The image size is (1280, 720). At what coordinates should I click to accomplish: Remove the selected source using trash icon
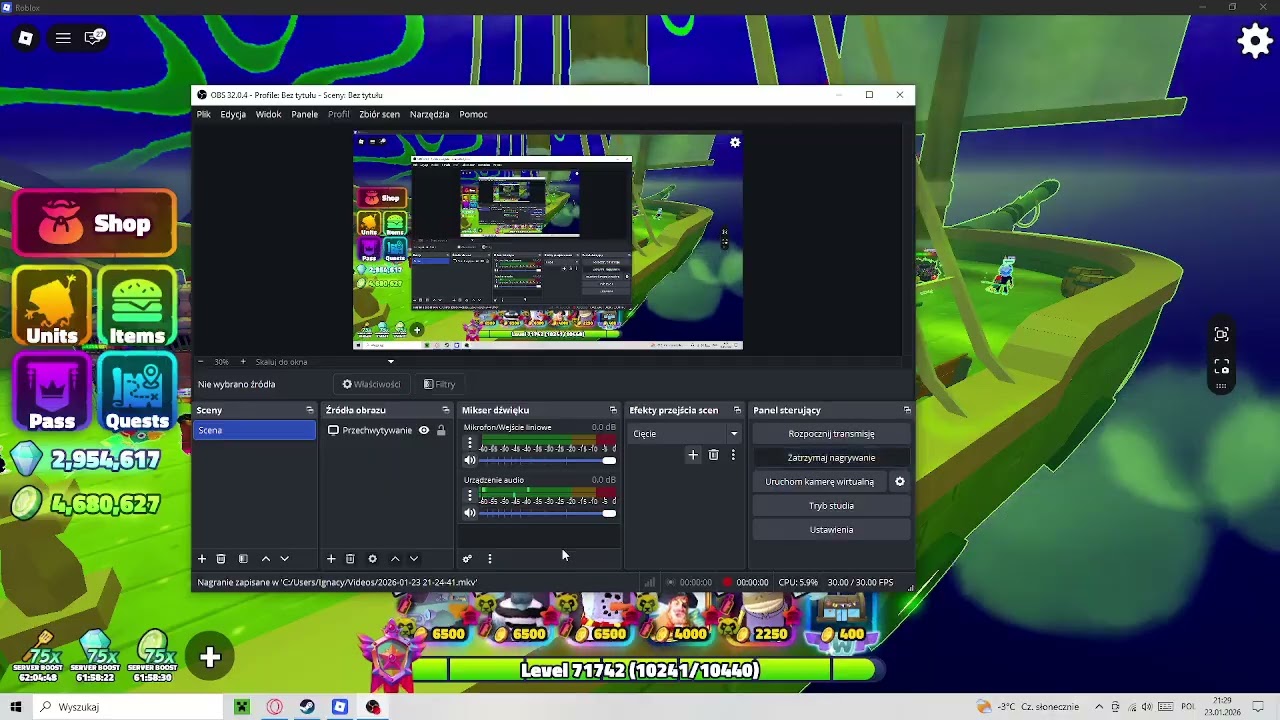(350, 559)
